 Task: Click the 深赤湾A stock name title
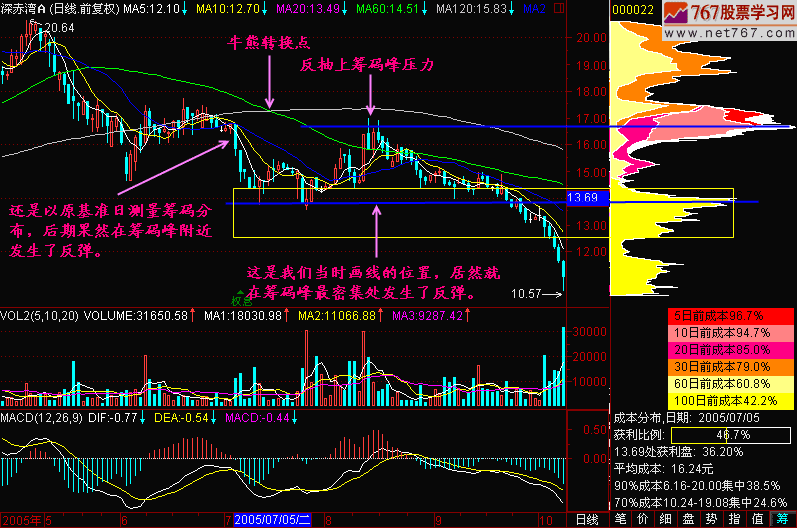click(x=24, y=8)
